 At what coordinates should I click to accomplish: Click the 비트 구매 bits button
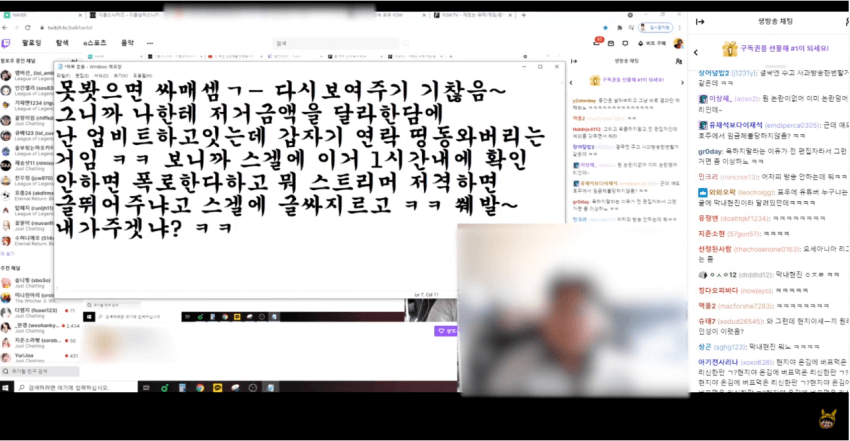coord(651,43)
